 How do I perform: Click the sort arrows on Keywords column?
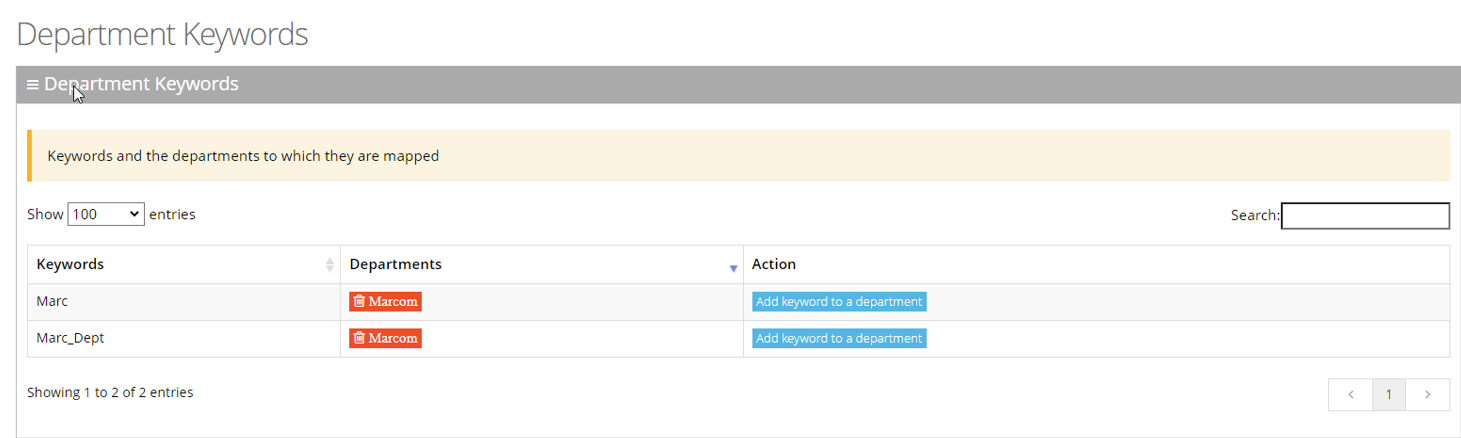(329, 265)
